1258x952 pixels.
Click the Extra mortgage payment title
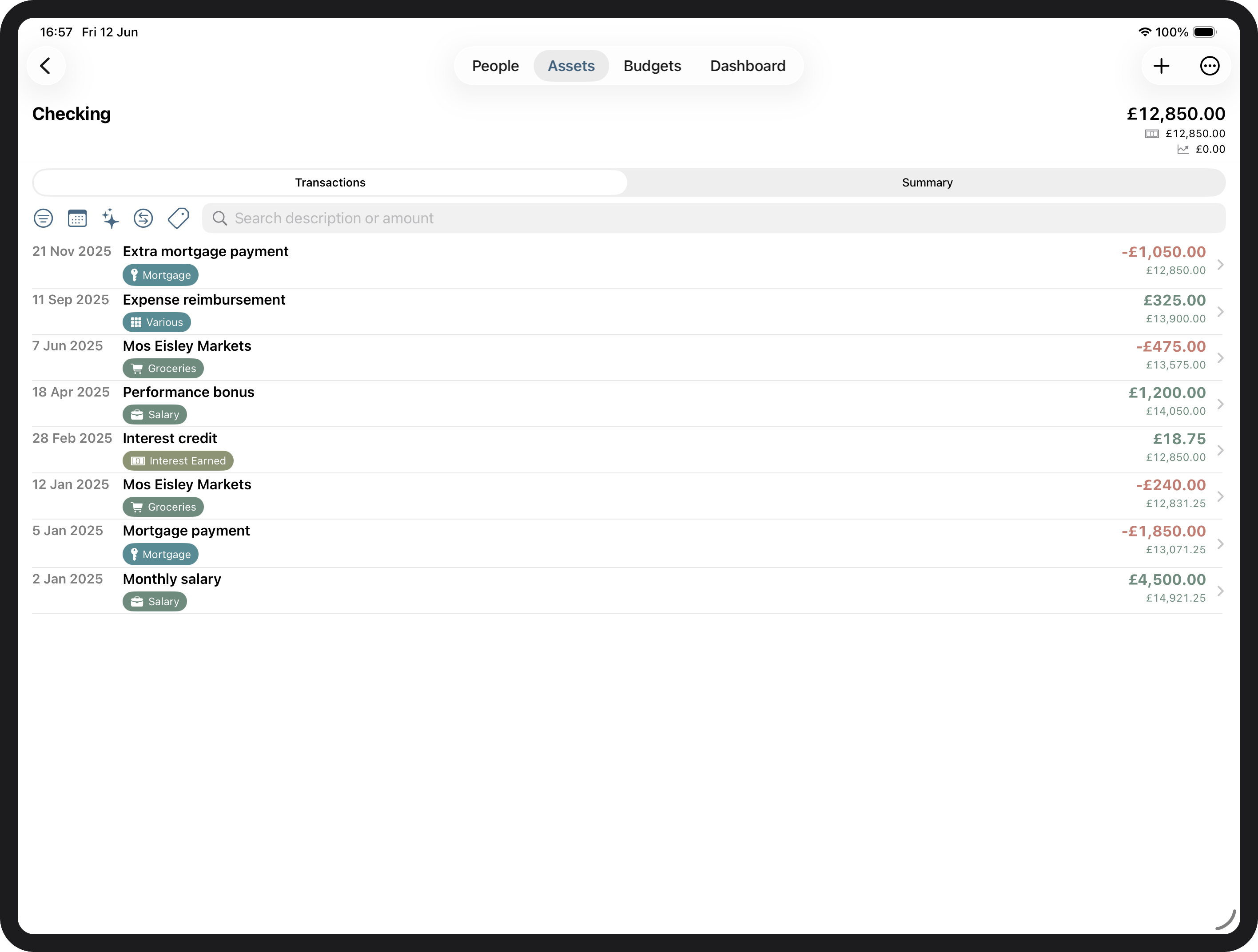tap(205, 252)
